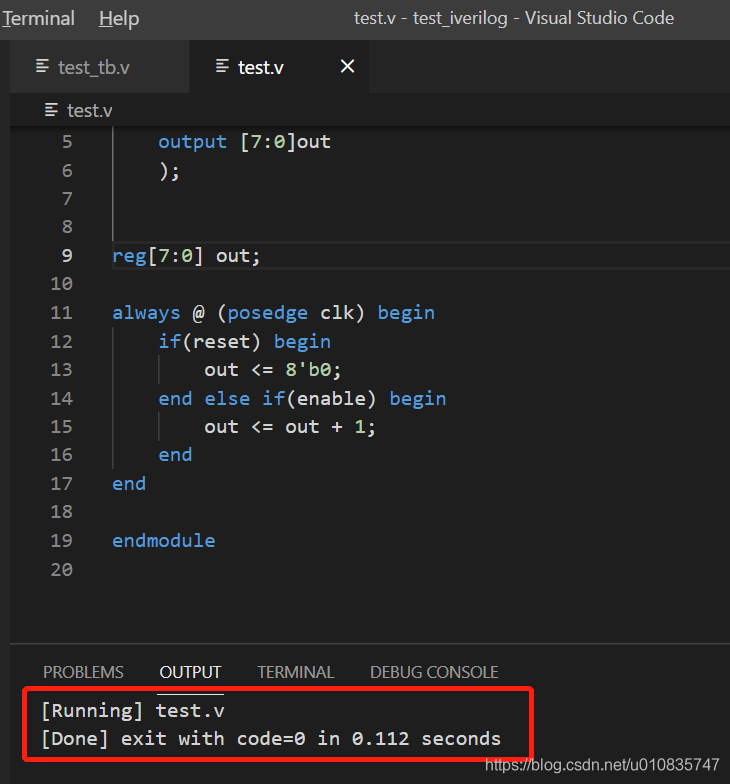Click line number 9 in the gutter
Viewport: 730px width, 784px height.
pyautogui.click(x=67, y=256)
